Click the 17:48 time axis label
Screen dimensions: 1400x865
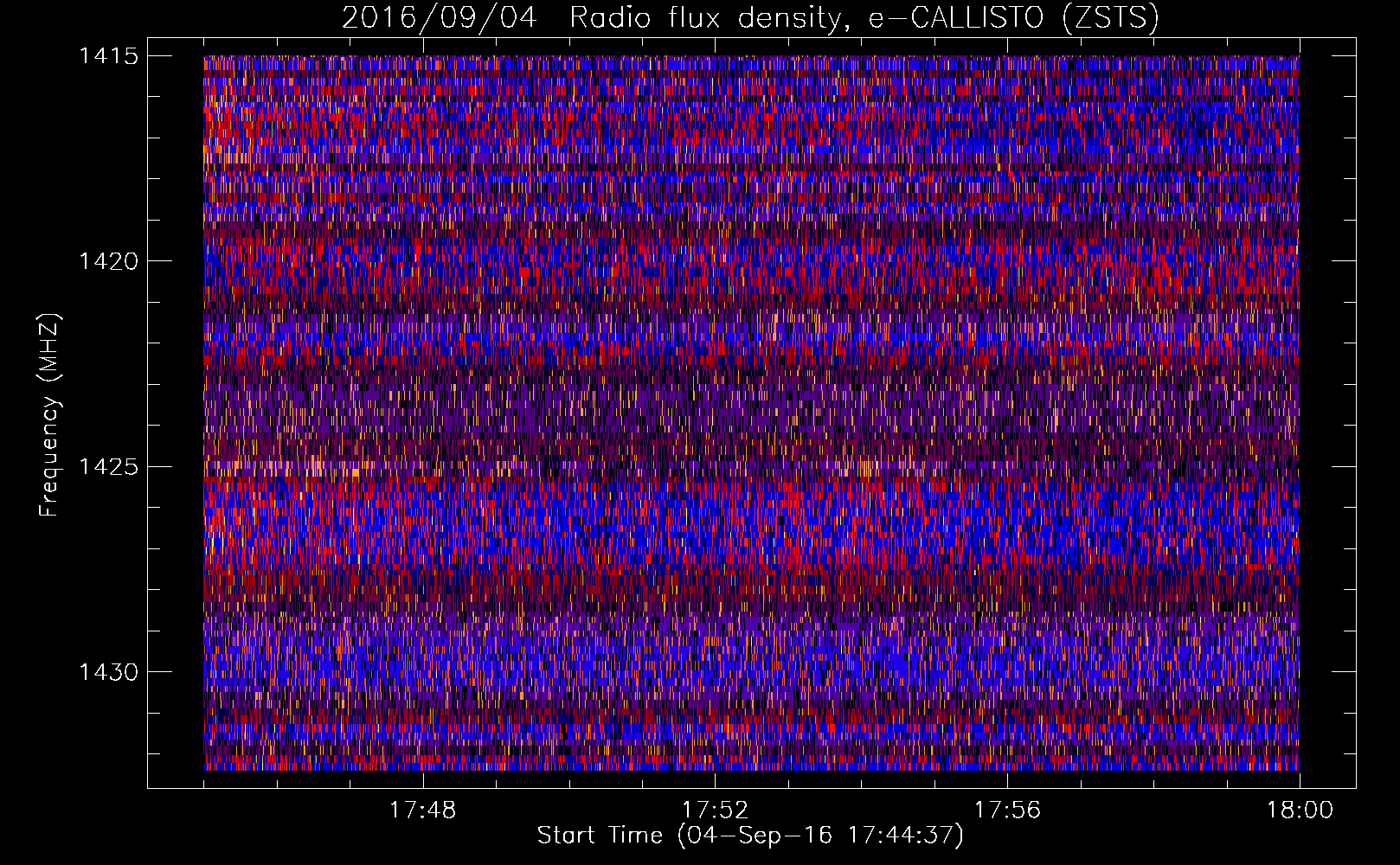422,811
